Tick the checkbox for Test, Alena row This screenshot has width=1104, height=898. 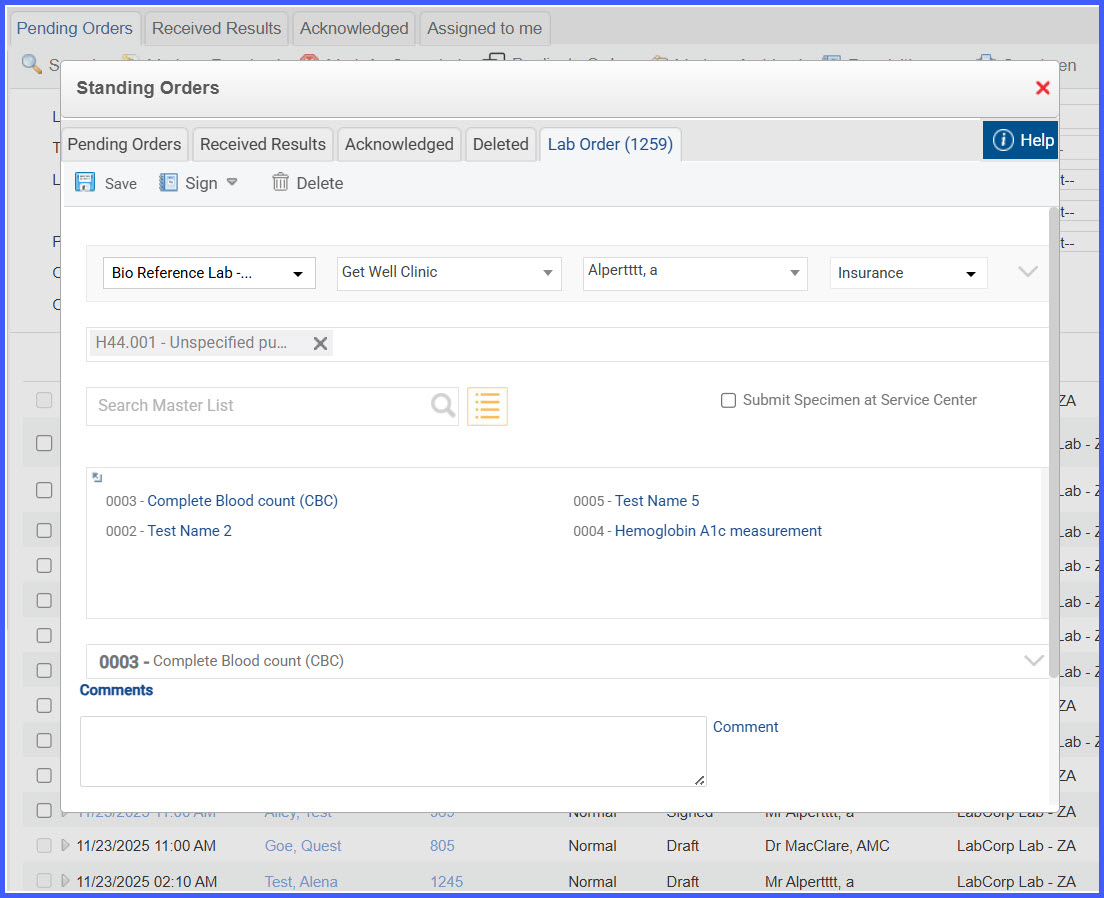pos(44,880)
